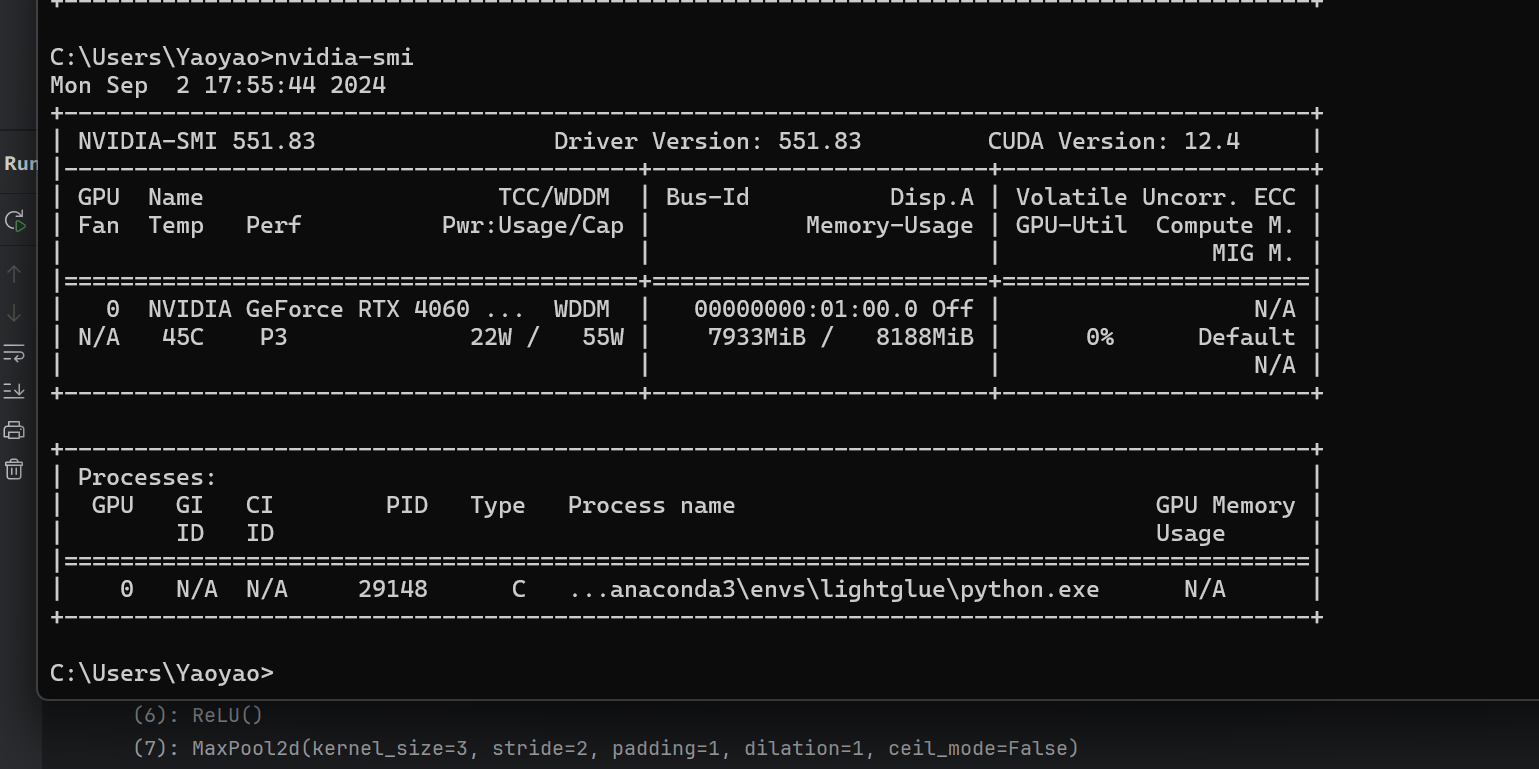Clear console with the trash icon
Image resolution: width=1539 pixels, height=769 pixels.
pos(14,469)
